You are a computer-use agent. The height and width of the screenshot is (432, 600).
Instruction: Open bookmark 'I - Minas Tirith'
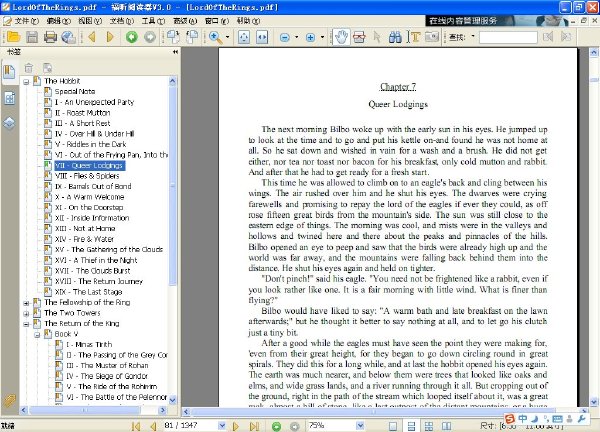89,344
